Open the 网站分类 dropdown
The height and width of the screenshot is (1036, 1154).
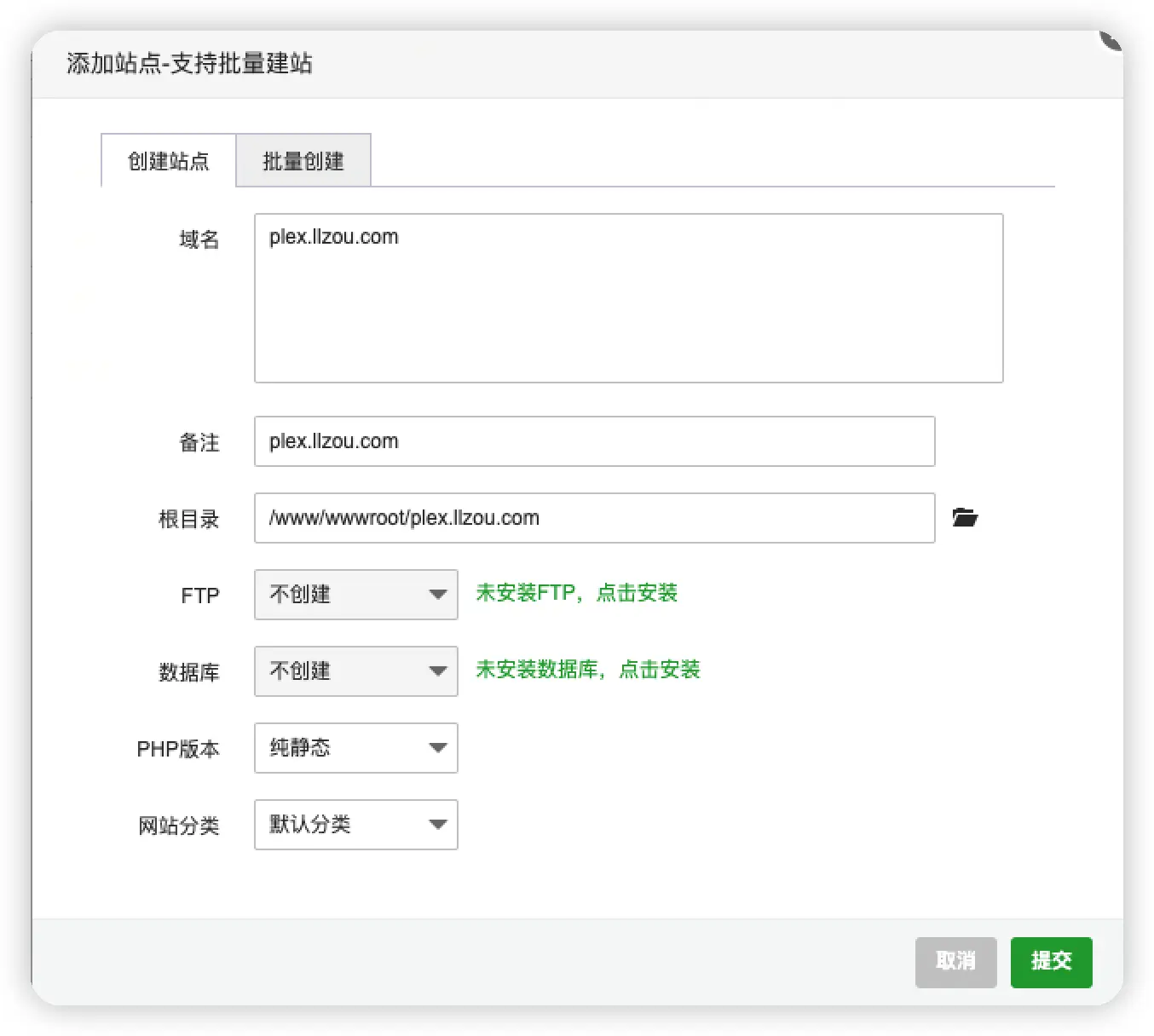tap(356, 825)
